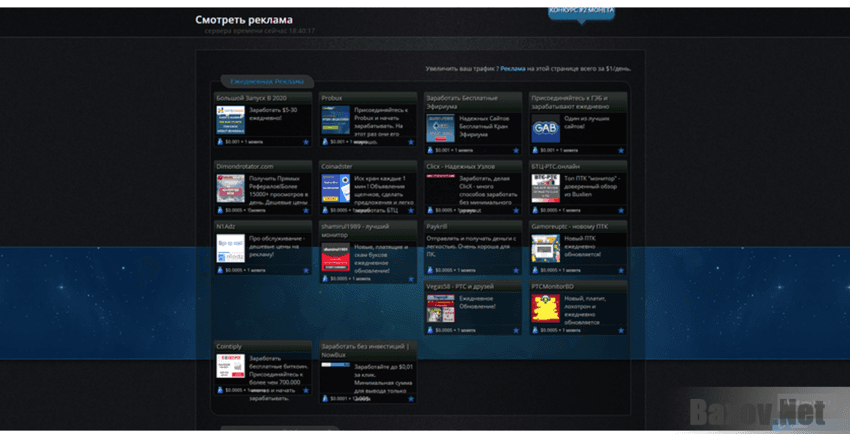Click the star icon on Probux ad
Screen dimensions: 850x434
411,150
